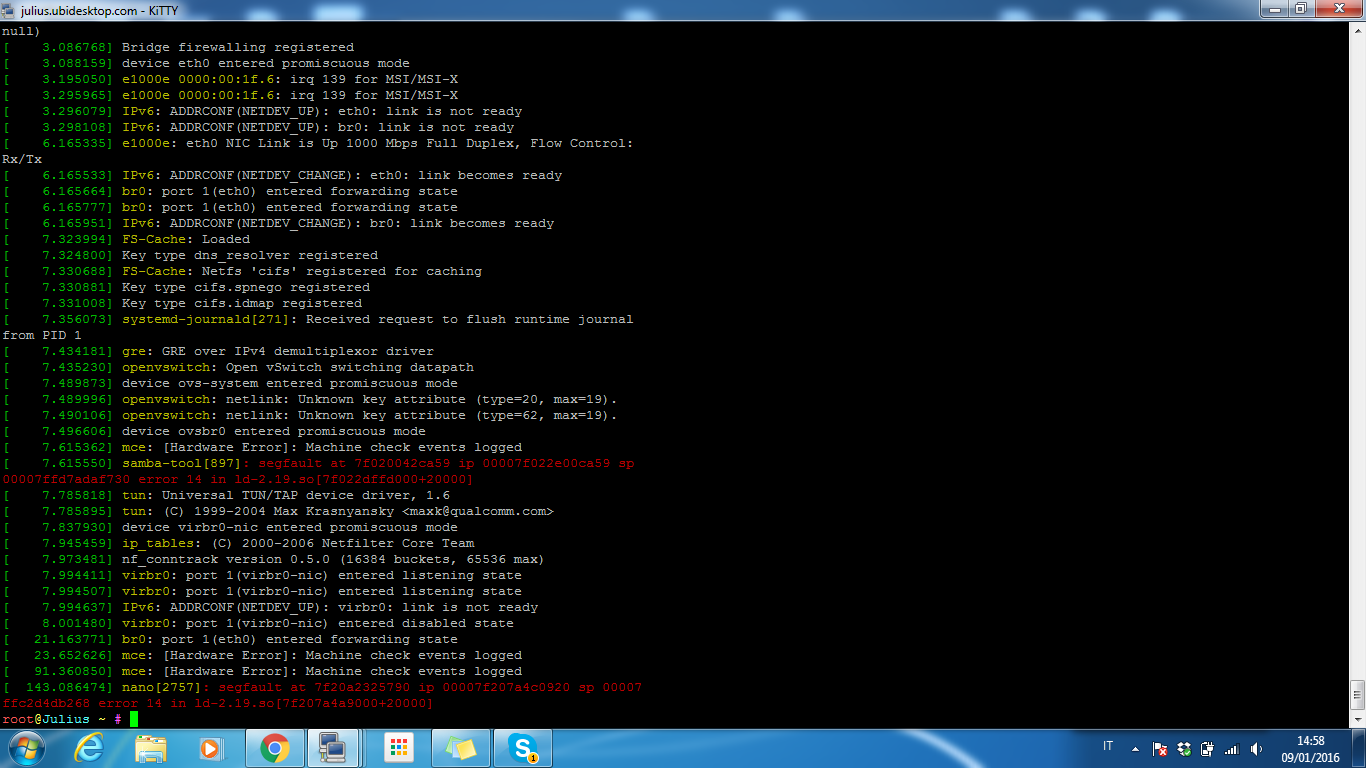This screenshot has height=768, width=1366.
Task: Click the terminal scrollbar down arrow
Action: tap(1357, 719)
